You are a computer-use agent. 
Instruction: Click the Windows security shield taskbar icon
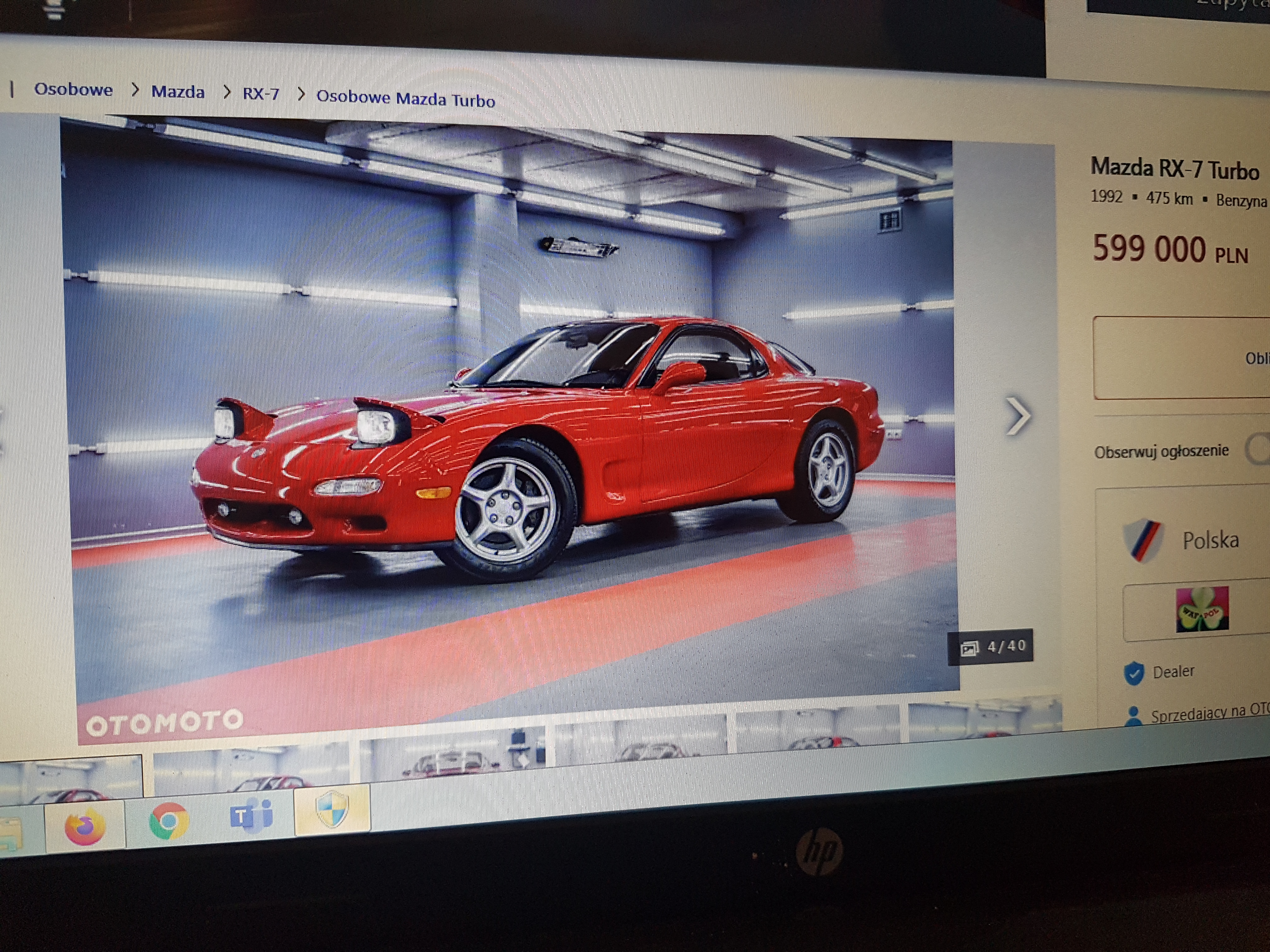[332, 809]
